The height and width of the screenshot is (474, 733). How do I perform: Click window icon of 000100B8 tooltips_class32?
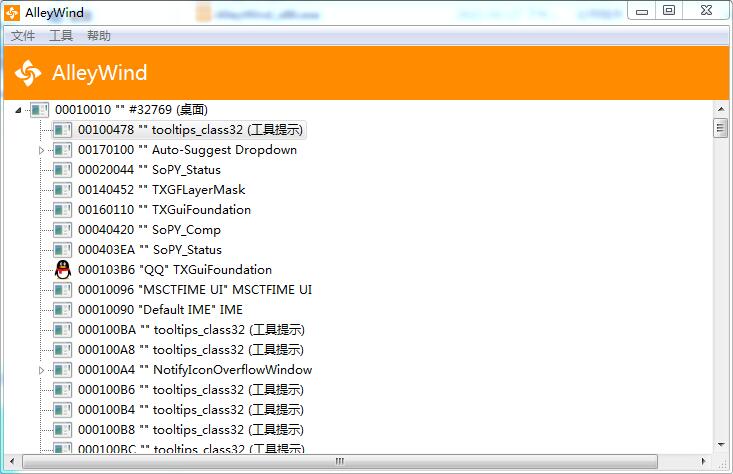tap(62, 430)
